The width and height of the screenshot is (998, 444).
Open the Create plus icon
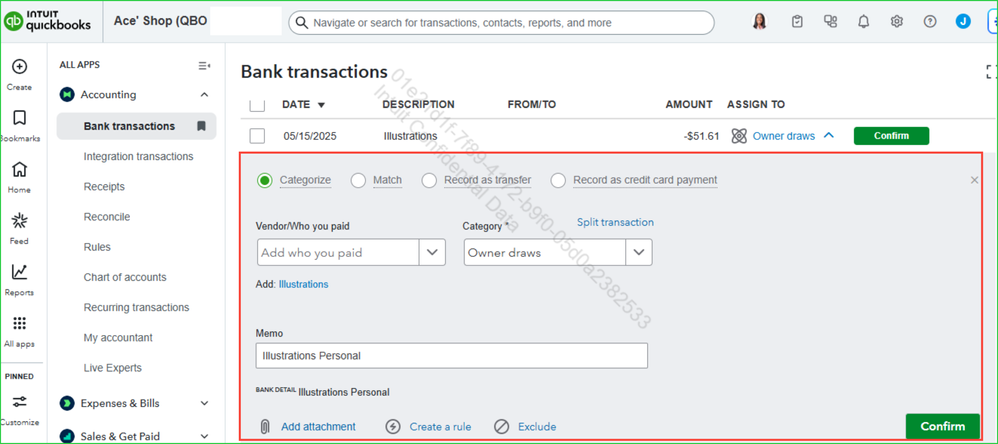[20, 66]
